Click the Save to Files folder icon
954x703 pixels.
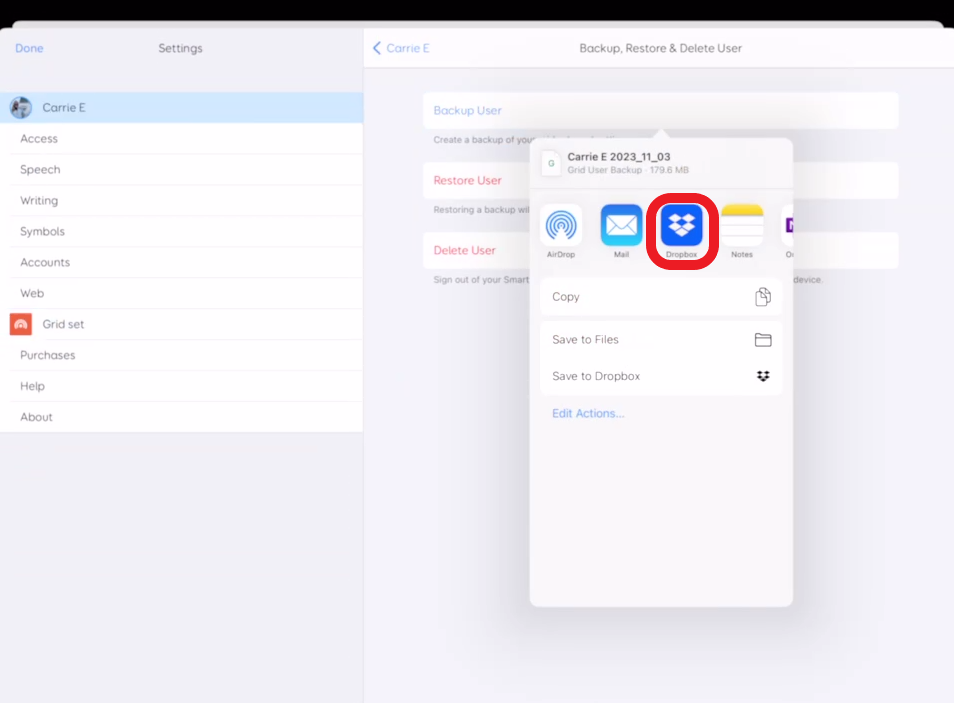763,340
